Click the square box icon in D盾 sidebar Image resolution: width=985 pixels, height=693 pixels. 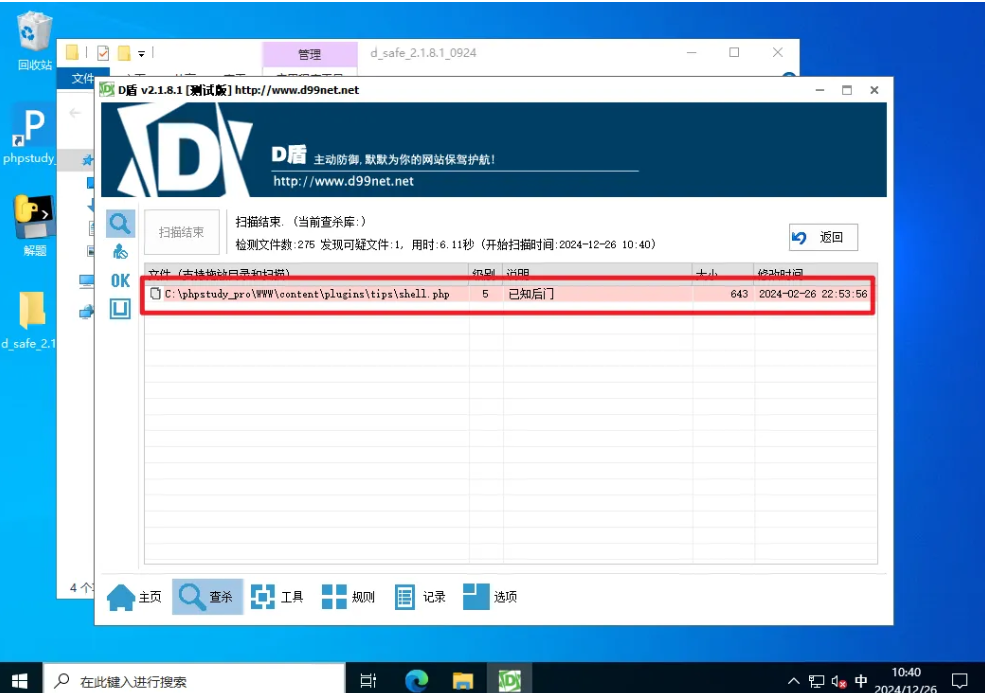coord(120,308)
